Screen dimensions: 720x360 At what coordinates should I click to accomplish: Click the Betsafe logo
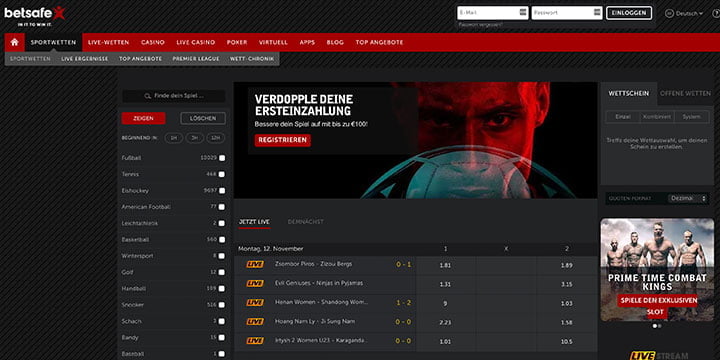point(35,15)
